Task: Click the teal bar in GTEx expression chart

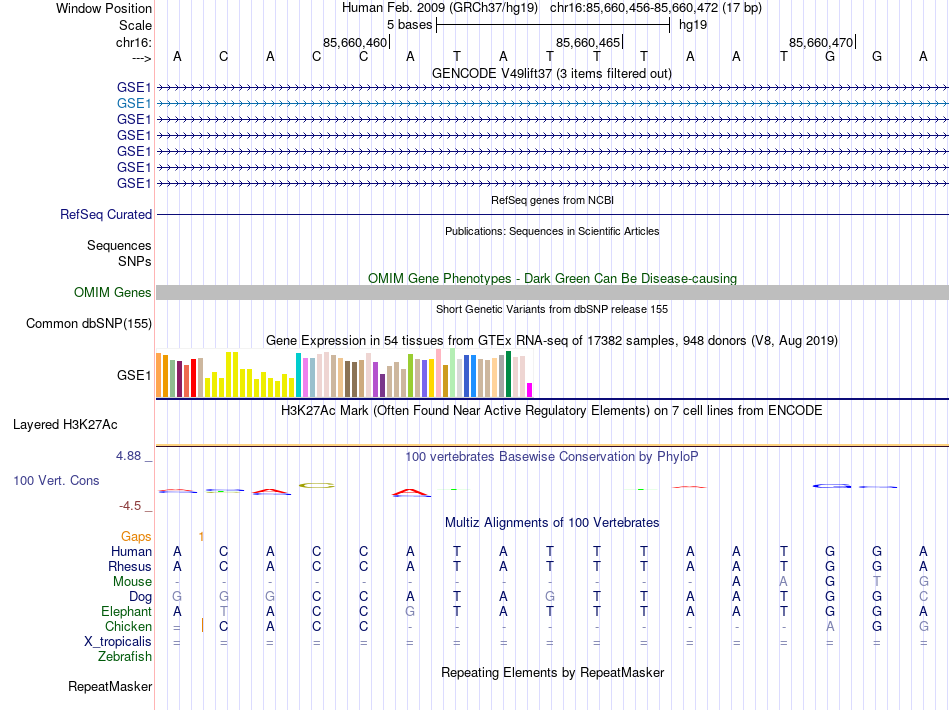Action: 298,375
